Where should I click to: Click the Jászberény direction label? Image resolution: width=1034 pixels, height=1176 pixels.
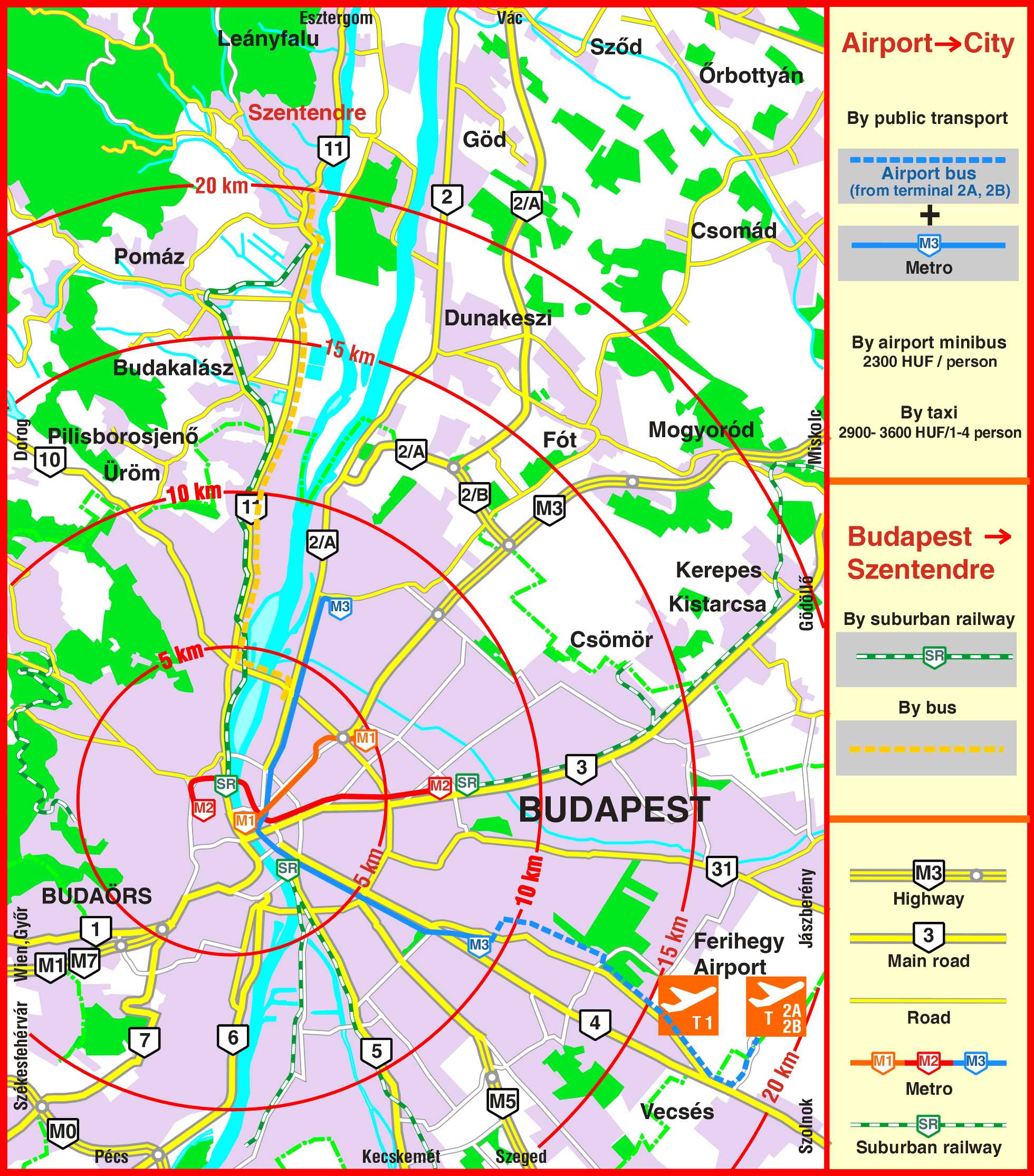pos(807,909)
